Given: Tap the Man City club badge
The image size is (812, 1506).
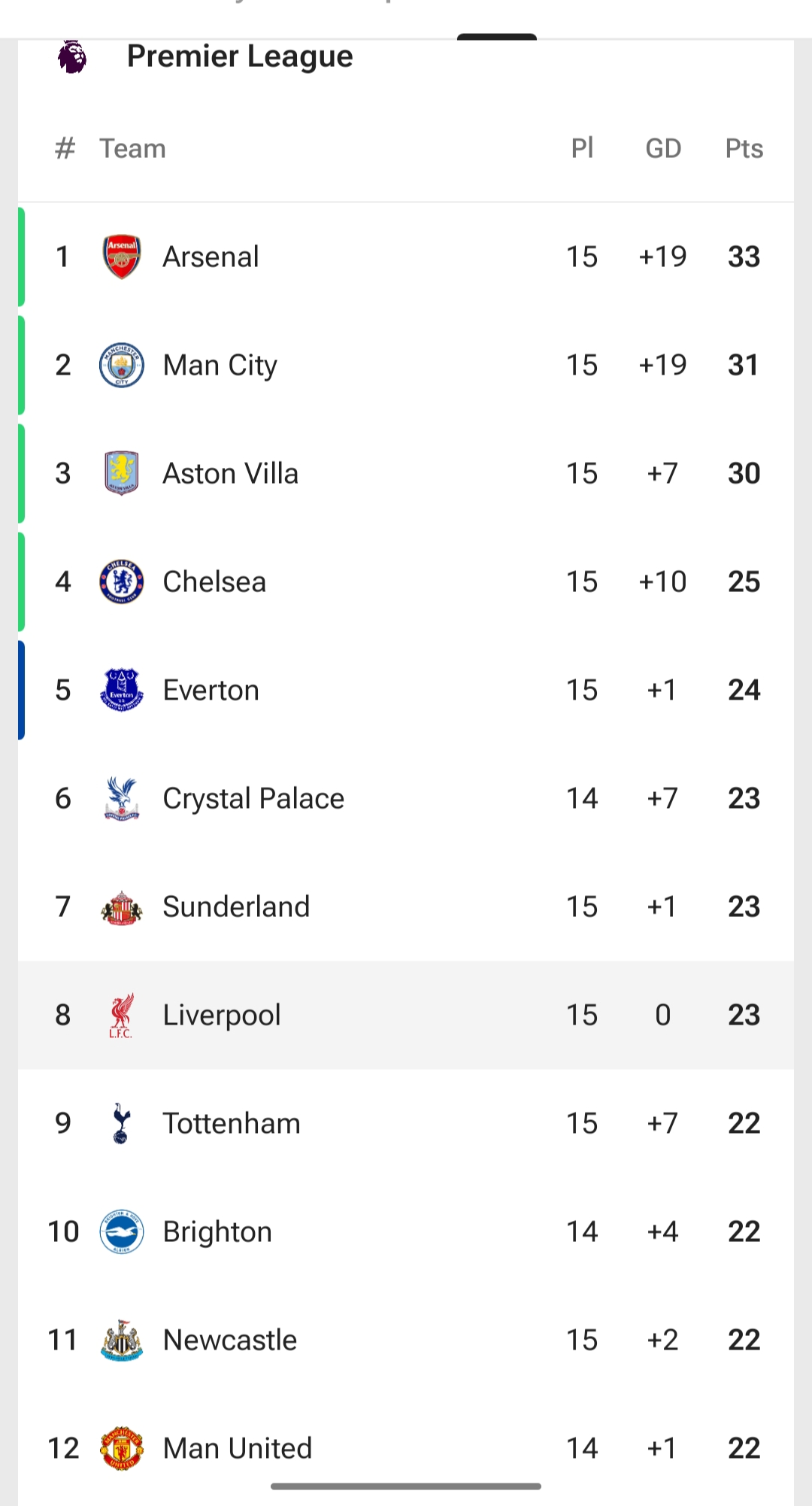Looking at the screenshot, I should coord(121,365).
